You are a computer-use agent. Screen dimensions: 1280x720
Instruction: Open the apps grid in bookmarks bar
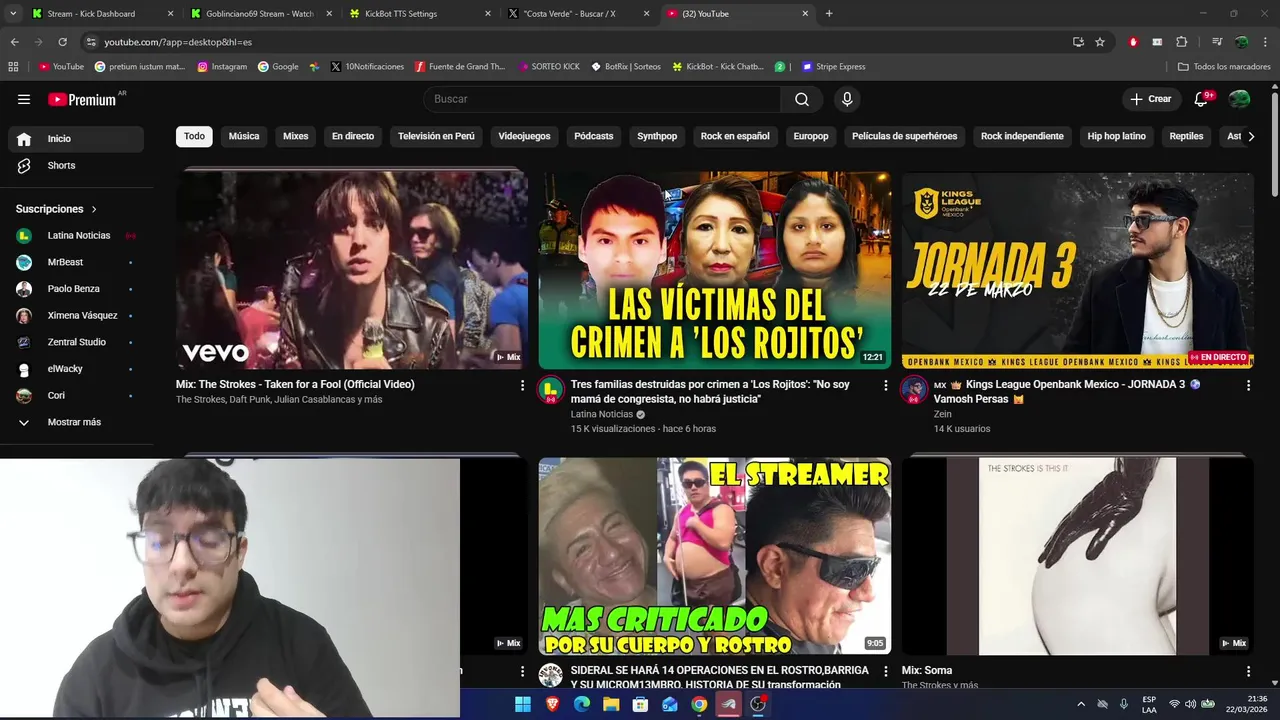pos(13,67)
